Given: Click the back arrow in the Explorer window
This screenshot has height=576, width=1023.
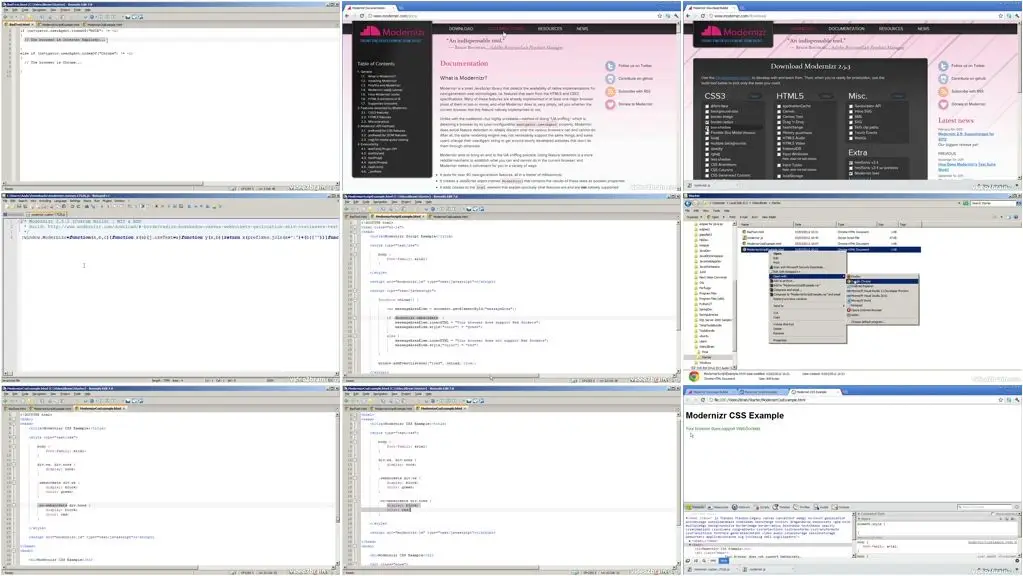Looking at the screenshot, I should (x=688, y=204).
